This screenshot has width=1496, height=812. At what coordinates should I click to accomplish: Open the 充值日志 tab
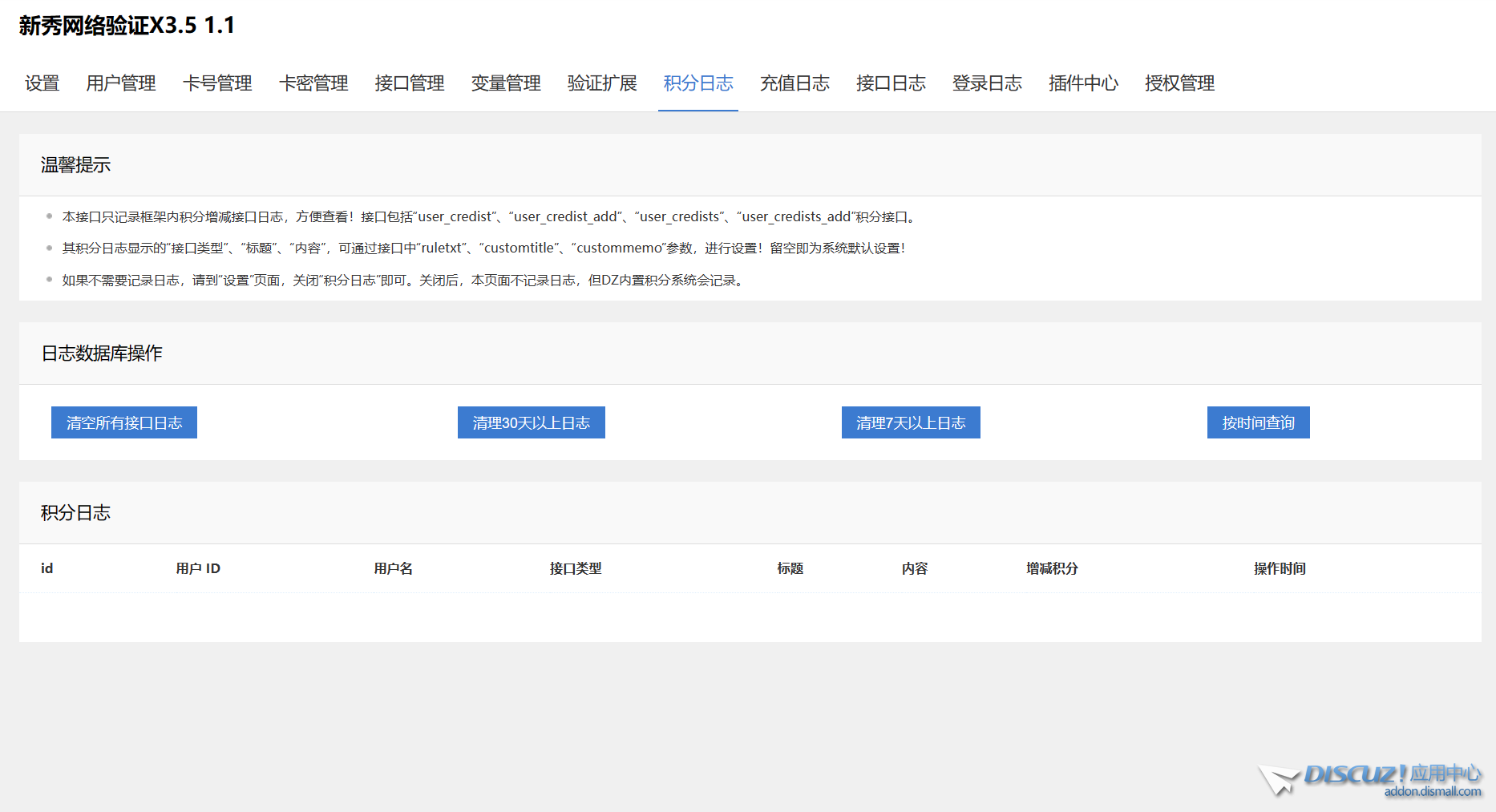click(794, 83)
